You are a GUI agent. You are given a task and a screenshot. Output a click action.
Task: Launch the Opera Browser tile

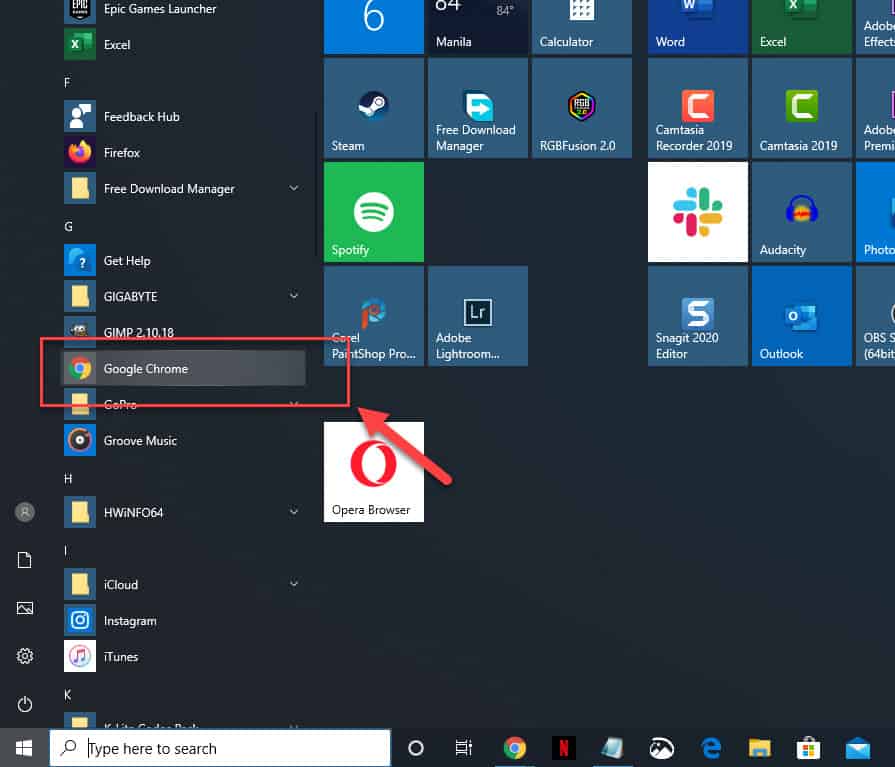[374, 472]
